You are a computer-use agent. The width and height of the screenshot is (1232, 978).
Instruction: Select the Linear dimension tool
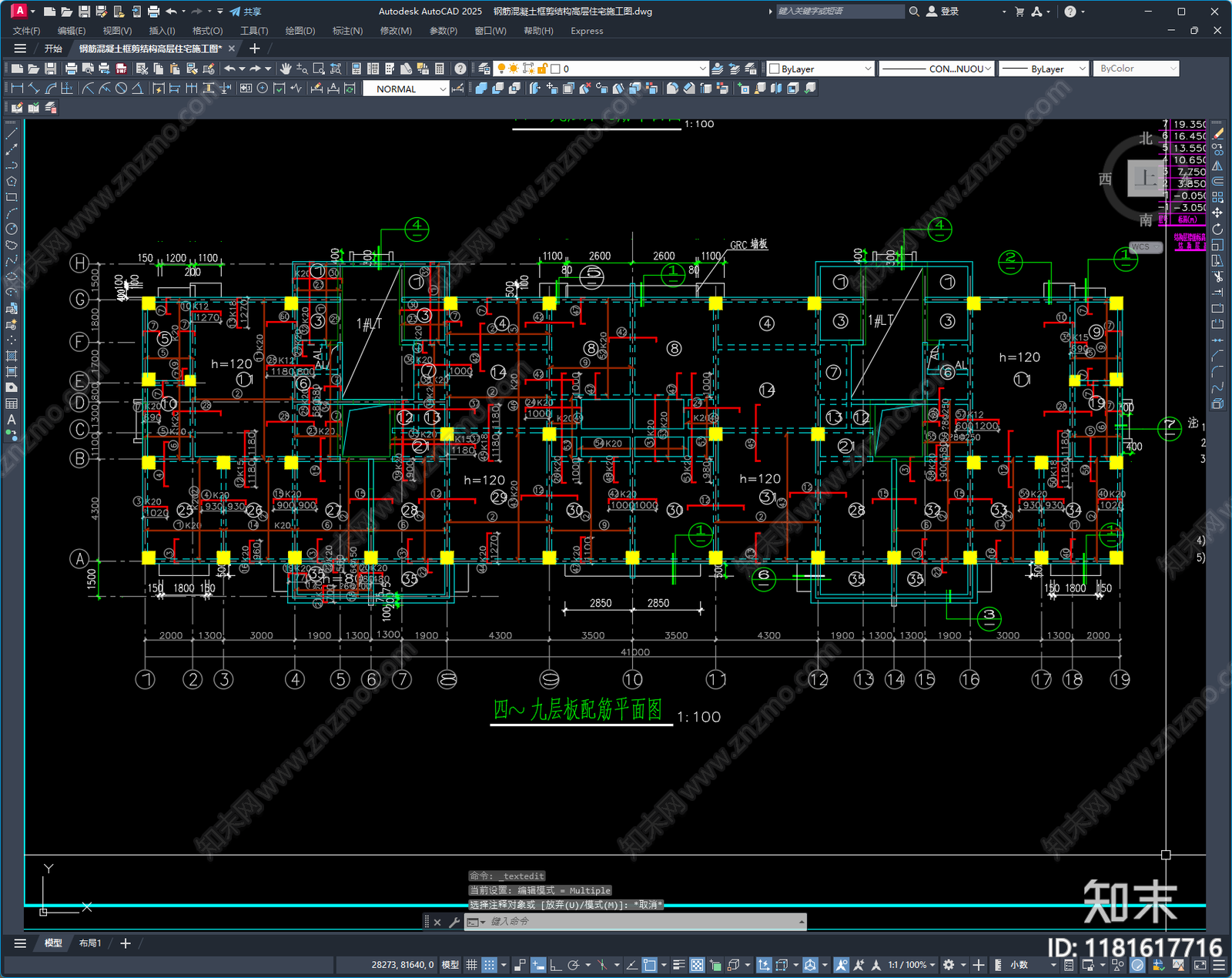17,89
